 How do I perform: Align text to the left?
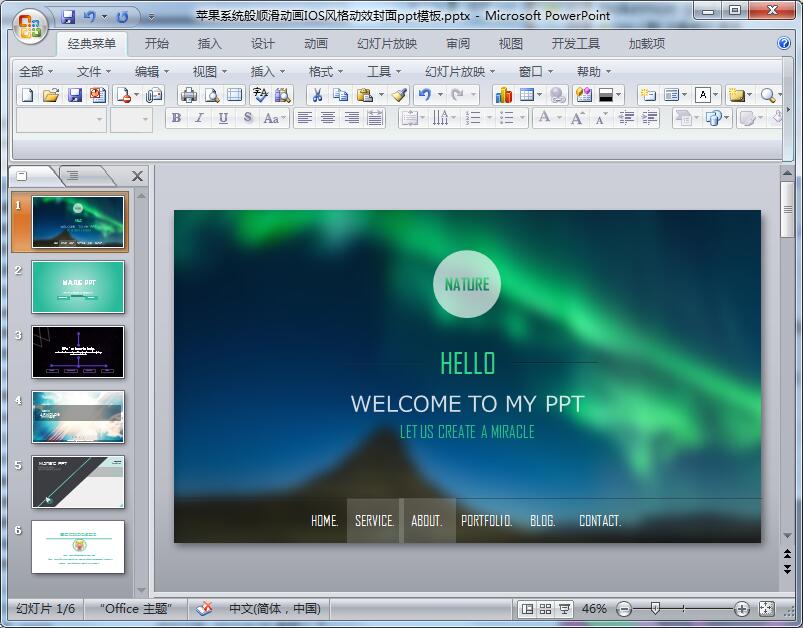pyautogui.click(x=305, y=118)
